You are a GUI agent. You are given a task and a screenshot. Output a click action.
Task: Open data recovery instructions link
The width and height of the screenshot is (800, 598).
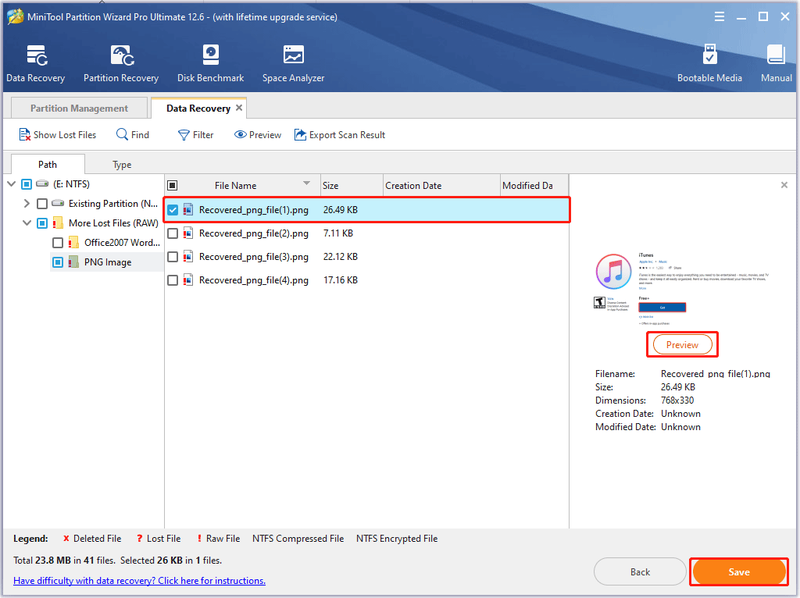tap(139, 581)
